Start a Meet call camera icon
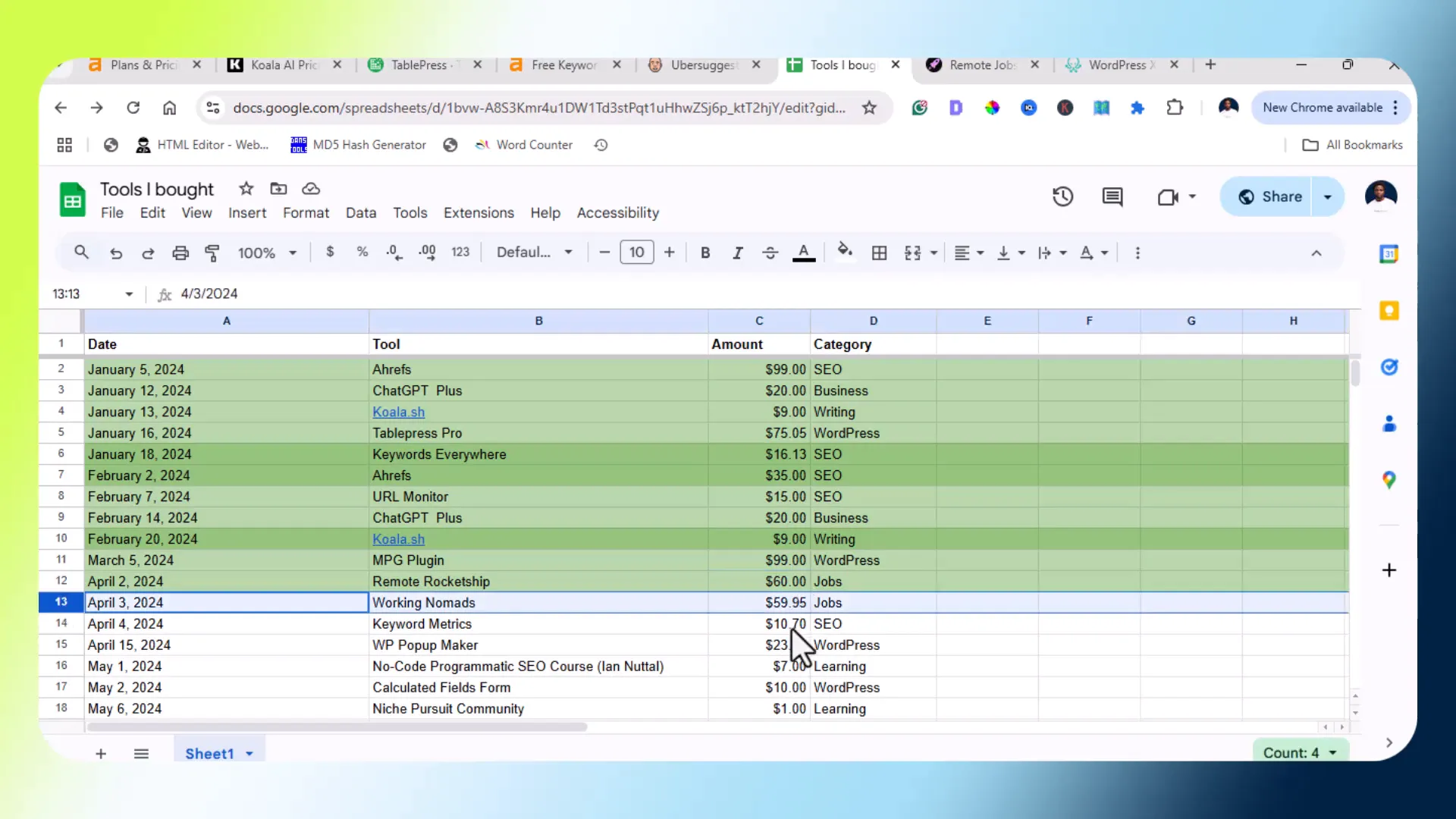Image resolution: width=1456 pixels, height=819 pixels. 1168,197
